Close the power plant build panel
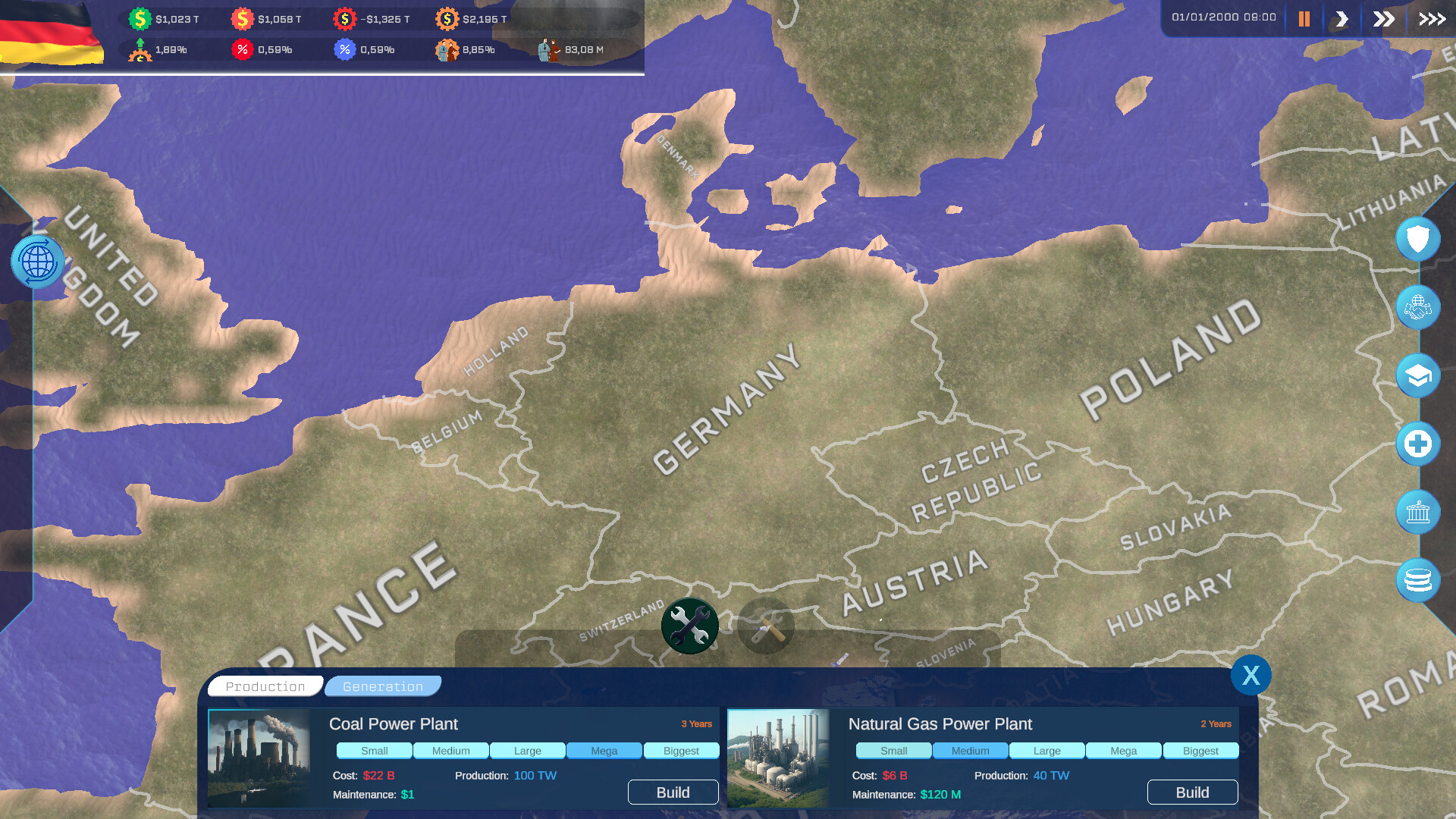 [1251, 675]
